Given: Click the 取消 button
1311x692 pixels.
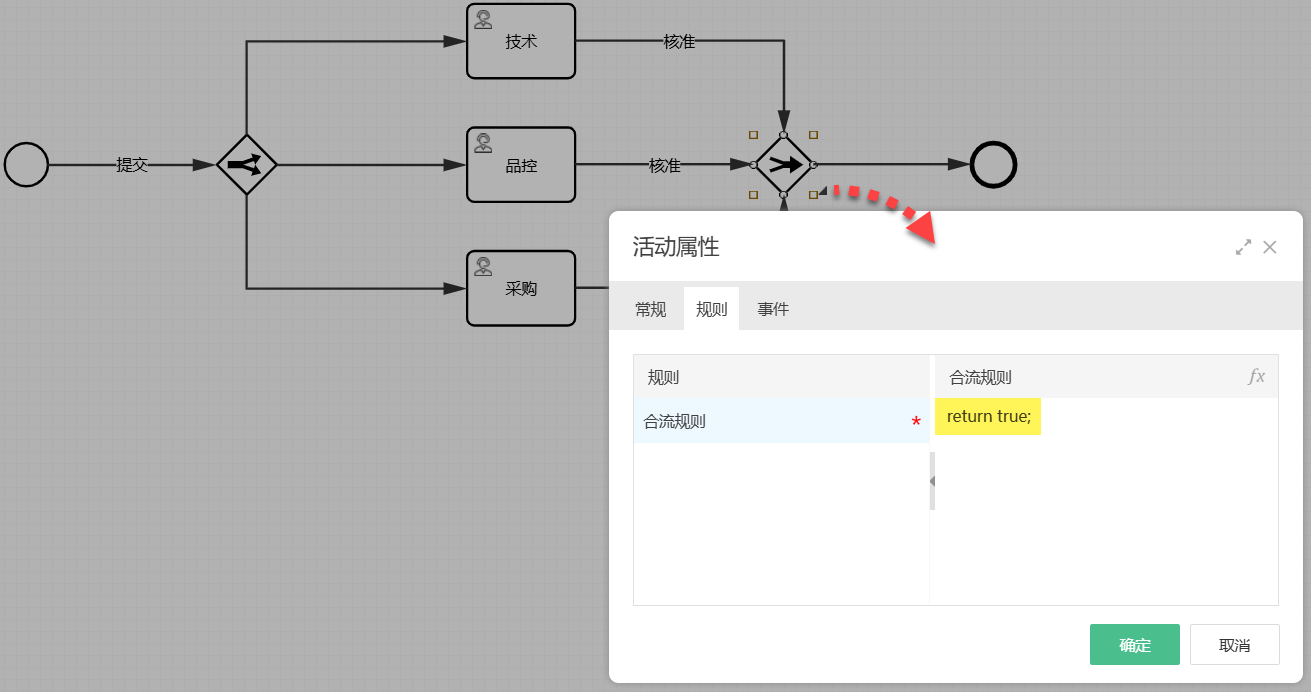Looking at the screenshot, I should [1234, 645].
